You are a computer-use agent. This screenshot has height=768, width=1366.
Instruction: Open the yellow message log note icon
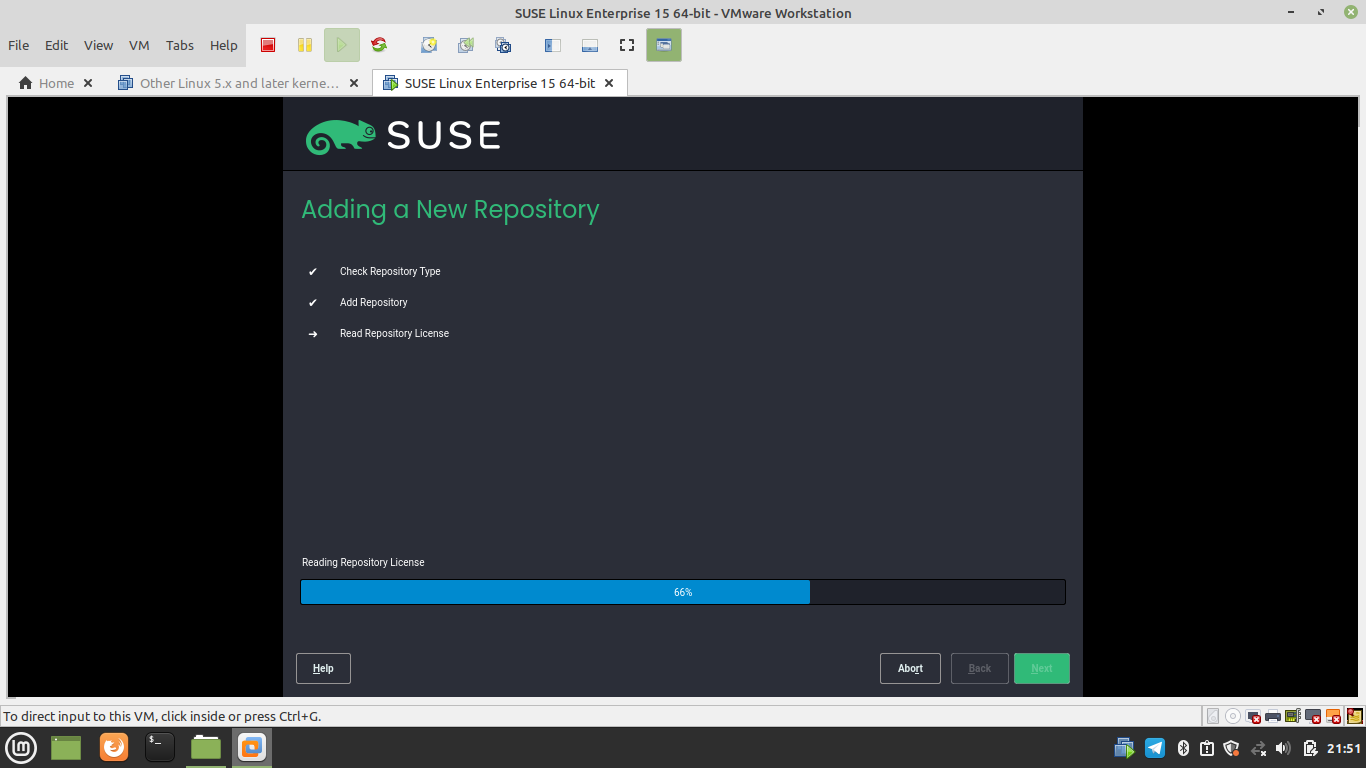click(x=1355, y=716)
